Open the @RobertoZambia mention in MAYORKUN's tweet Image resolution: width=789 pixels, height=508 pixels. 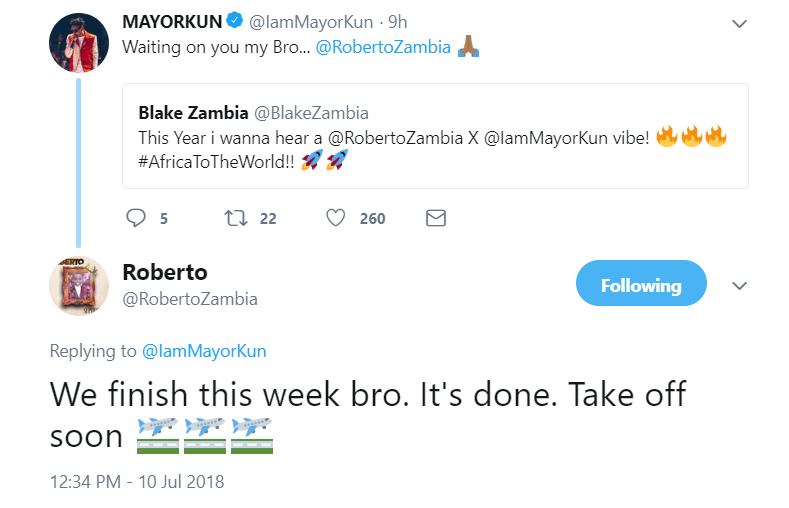(383, 47)
